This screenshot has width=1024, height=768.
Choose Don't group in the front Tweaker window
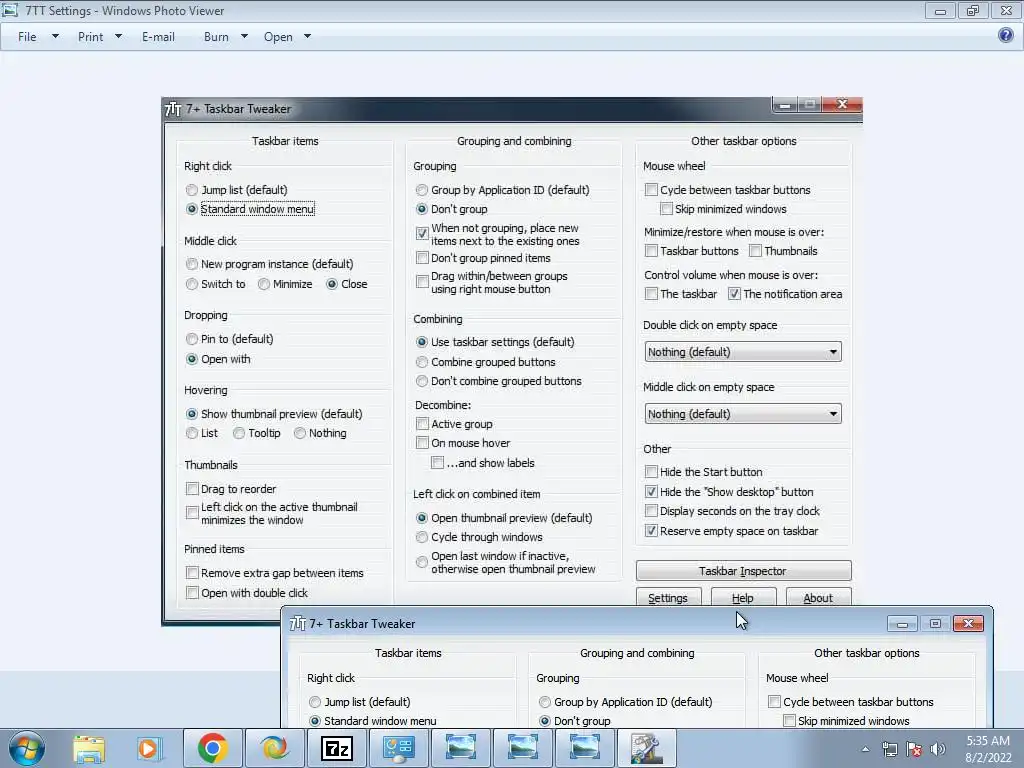click(x=575, y=721)
